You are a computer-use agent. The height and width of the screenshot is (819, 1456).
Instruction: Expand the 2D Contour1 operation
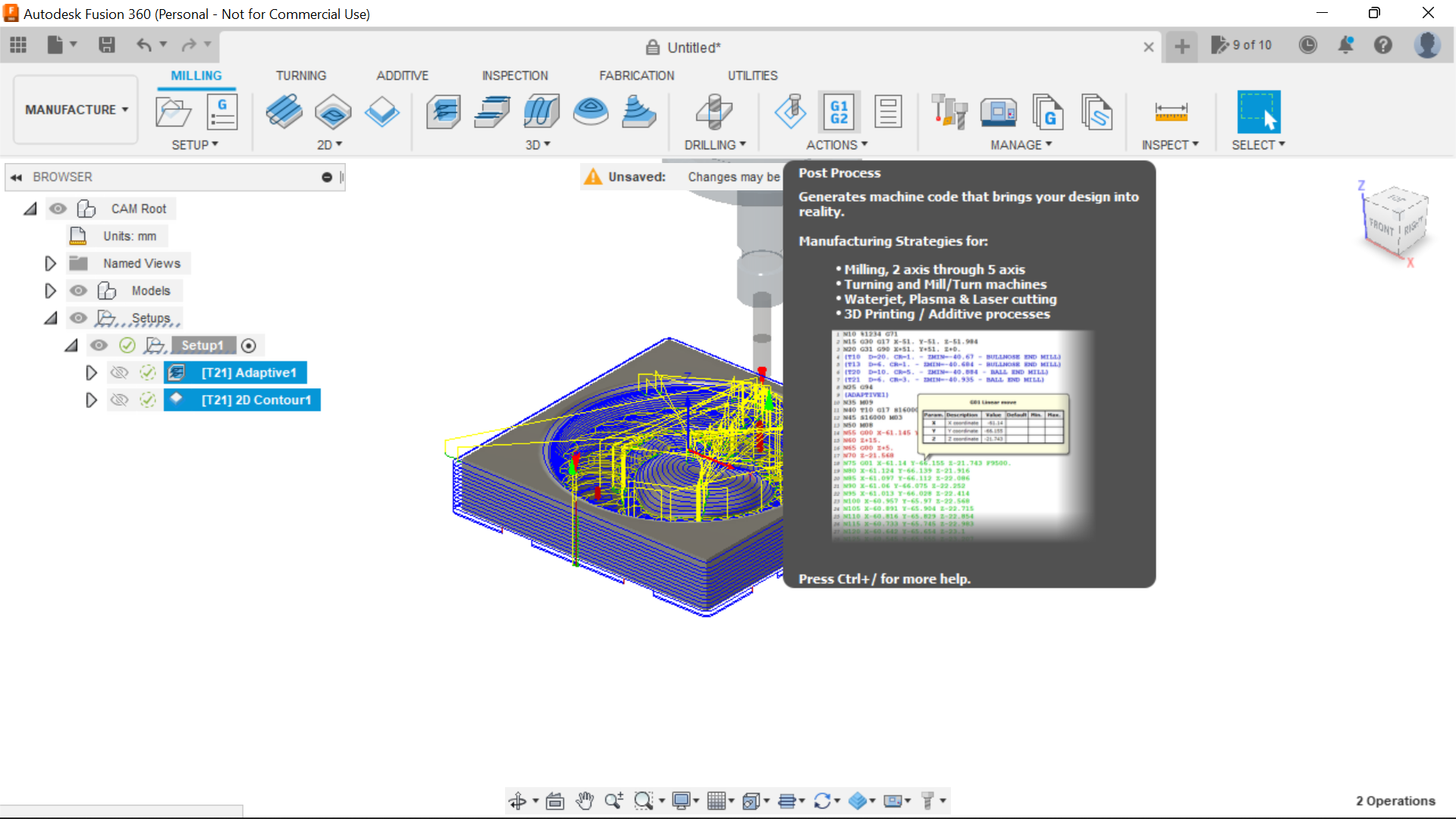(91, 400)
